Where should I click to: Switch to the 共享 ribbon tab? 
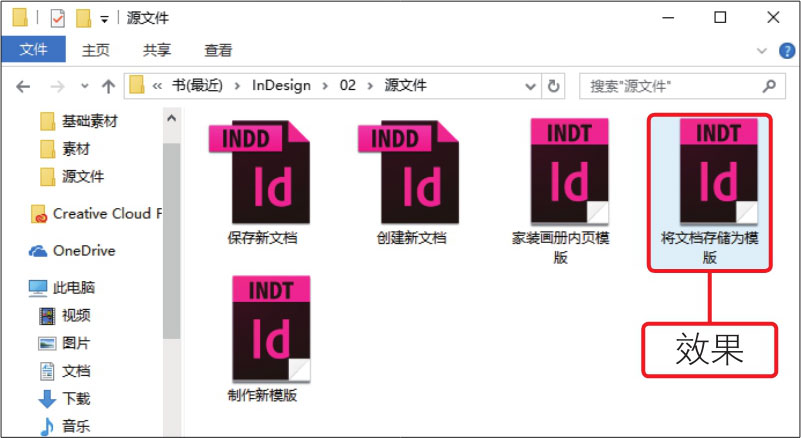pyautogui.click(x=157, y=50)
